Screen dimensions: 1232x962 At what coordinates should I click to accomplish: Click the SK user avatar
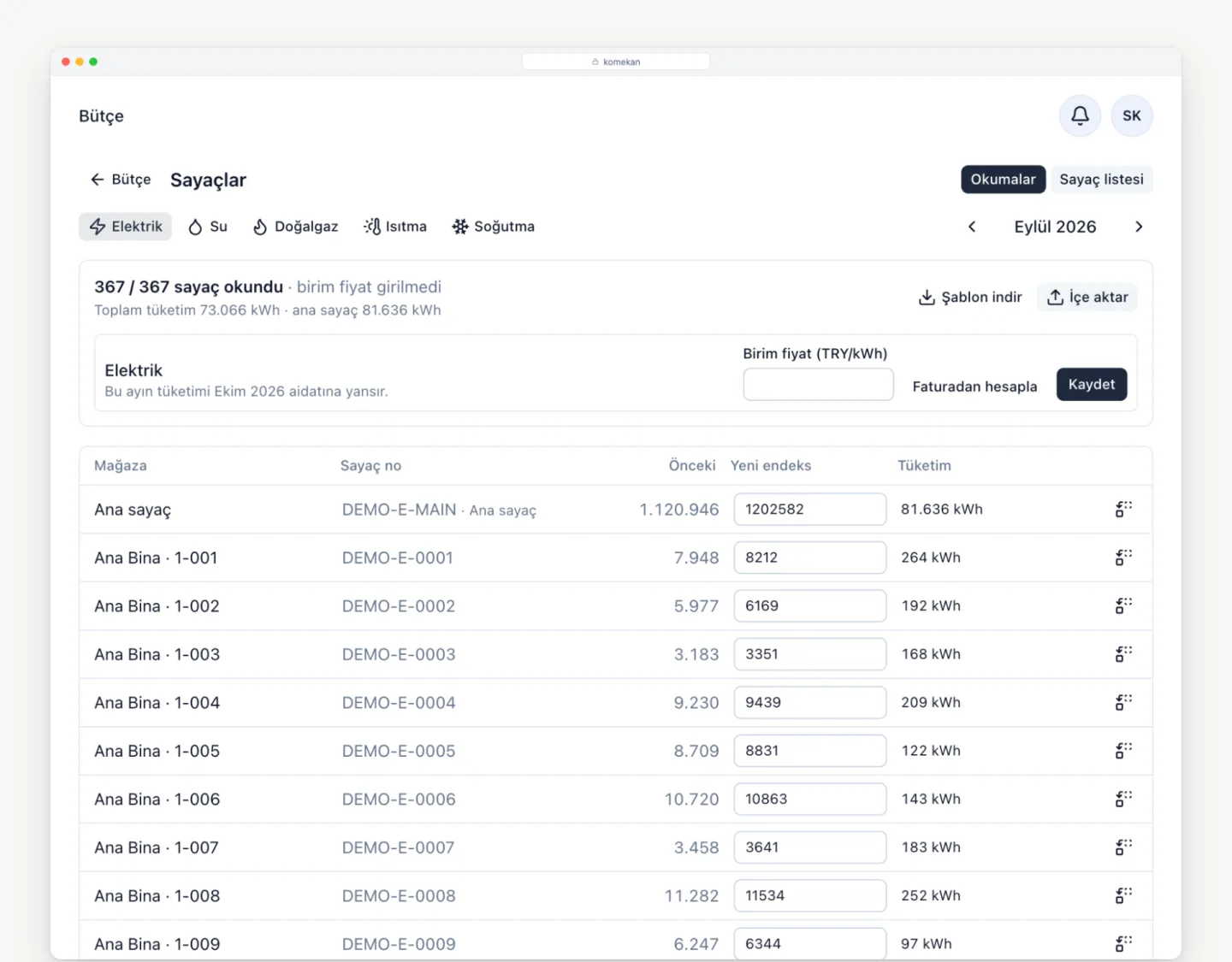[1132, 115]
